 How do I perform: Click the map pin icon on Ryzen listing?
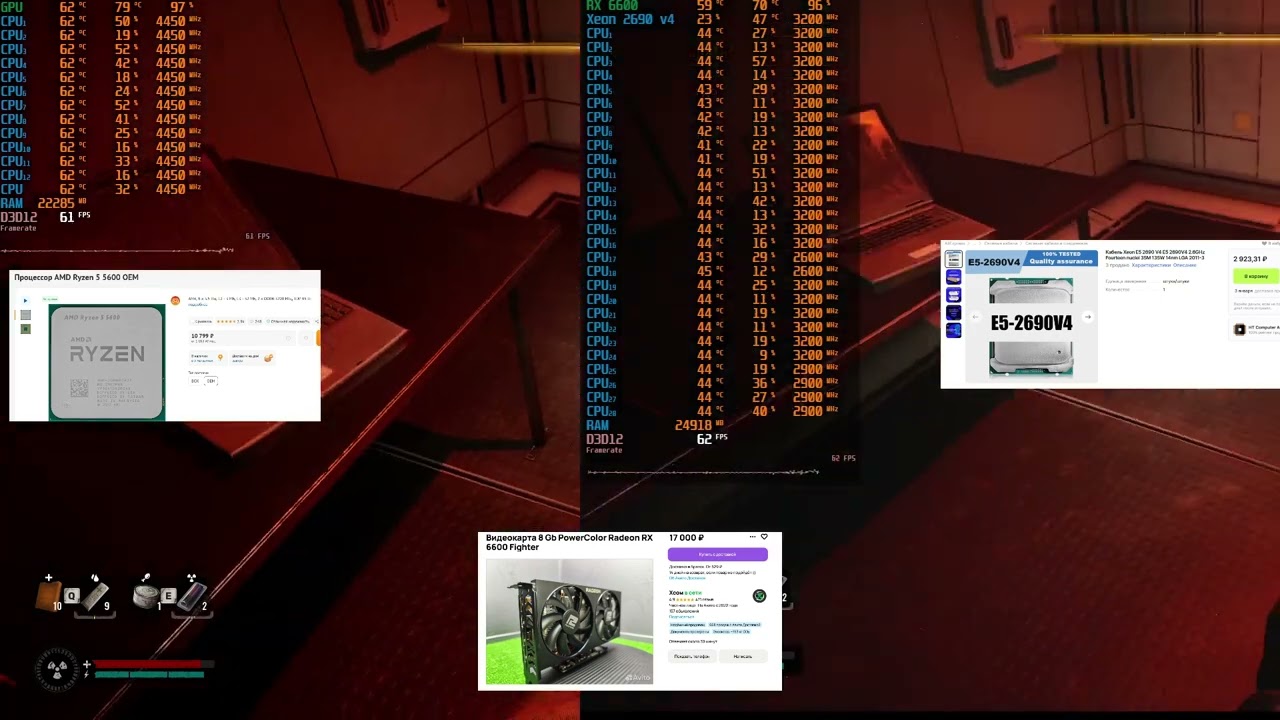coord(220,356)
